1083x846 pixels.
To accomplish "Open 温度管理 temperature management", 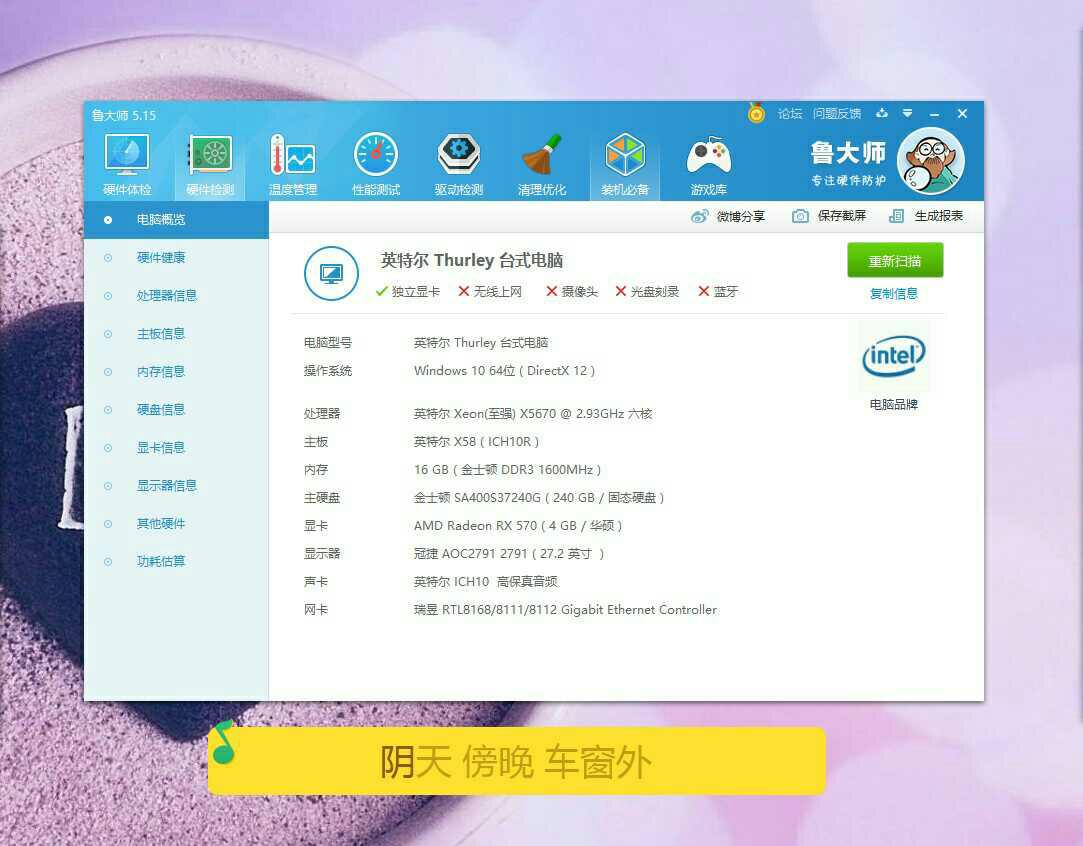I will point(292,163).
